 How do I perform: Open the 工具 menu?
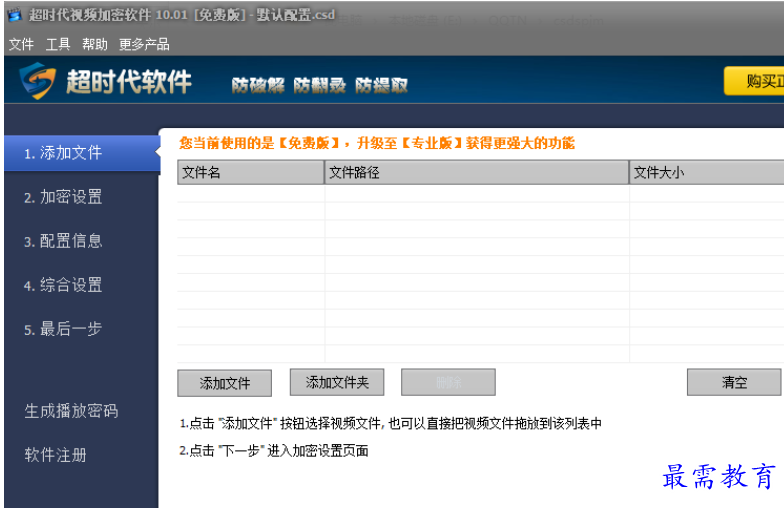58,44
